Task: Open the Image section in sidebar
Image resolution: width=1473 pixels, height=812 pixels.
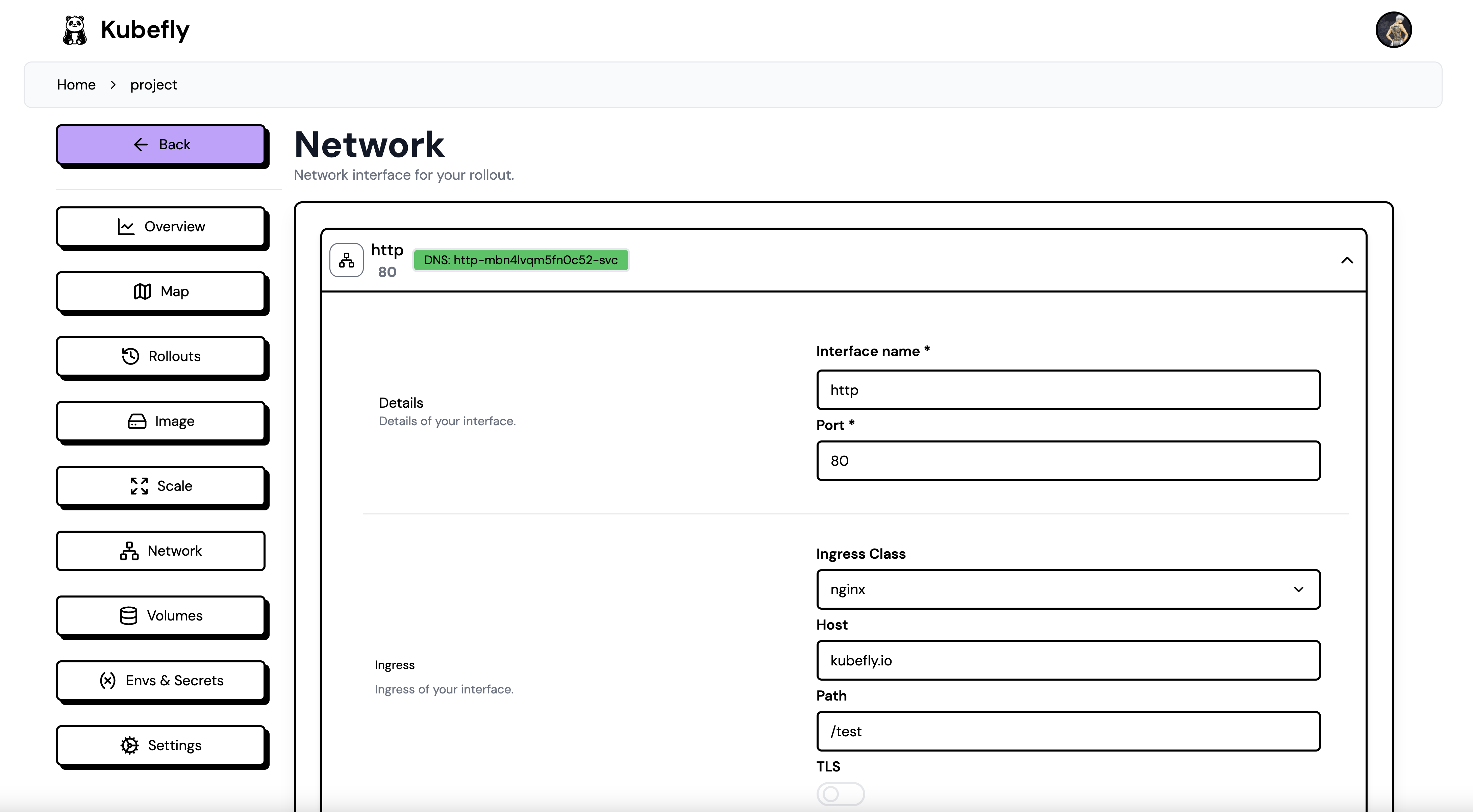Action: pyautogui.click(x=161, y=422)
